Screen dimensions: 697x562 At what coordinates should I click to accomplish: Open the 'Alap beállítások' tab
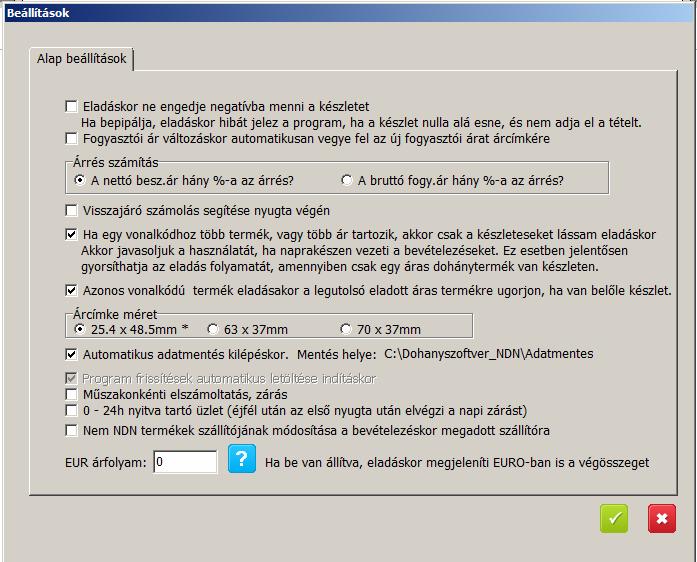click(x=82, y=59)
